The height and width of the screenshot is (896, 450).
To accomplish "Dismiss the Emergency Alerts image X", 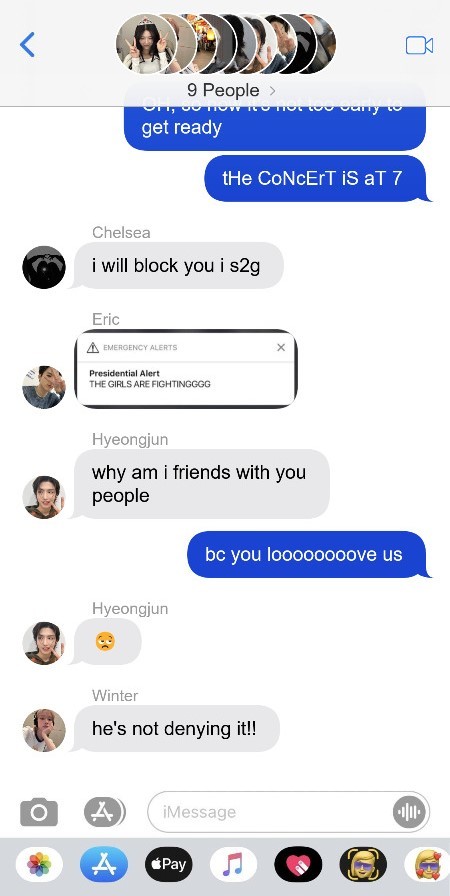I will pos(280,347).
